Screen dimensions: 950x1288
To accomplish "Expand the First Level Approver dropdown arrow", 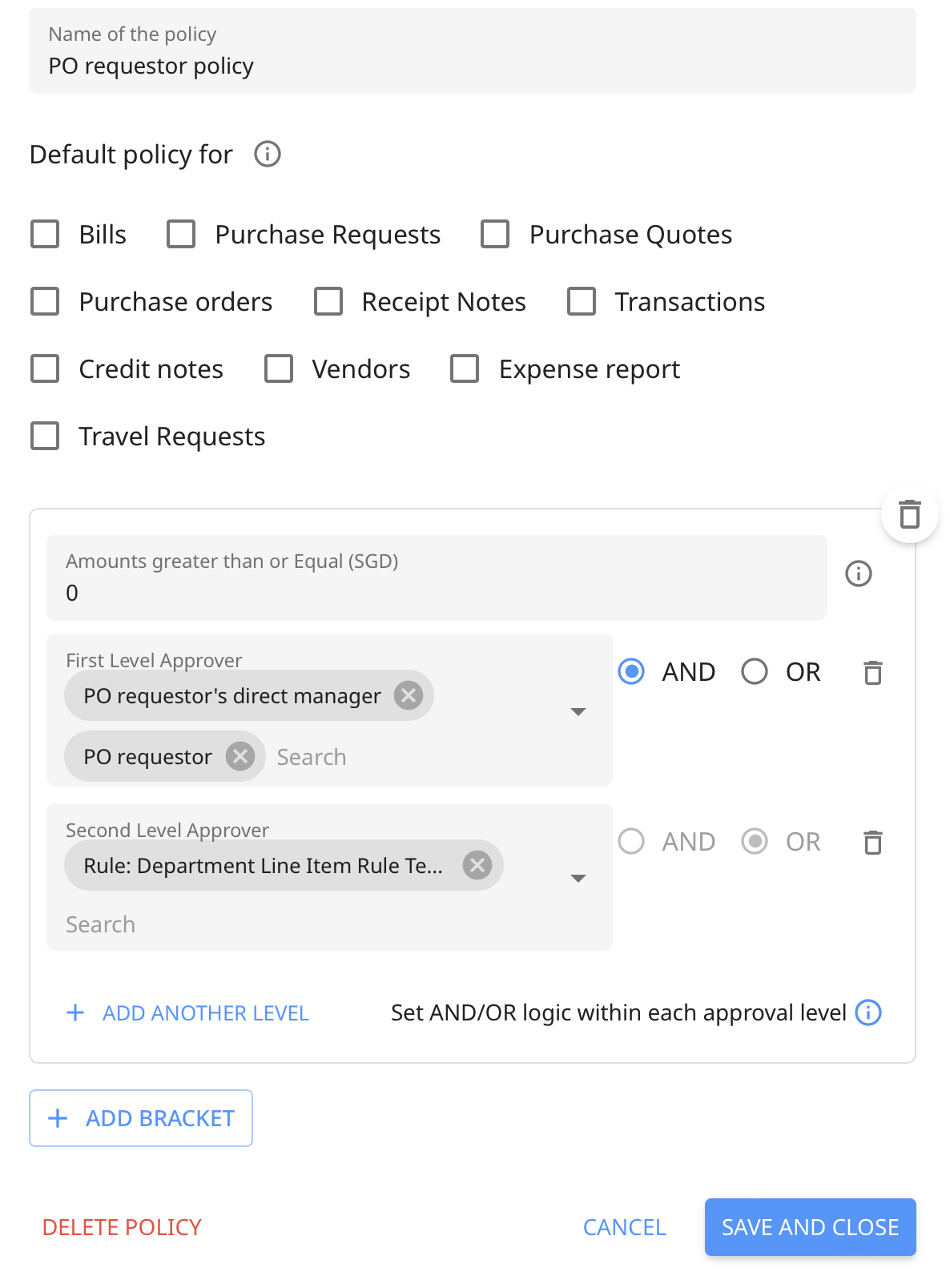I will pos(578,711).
